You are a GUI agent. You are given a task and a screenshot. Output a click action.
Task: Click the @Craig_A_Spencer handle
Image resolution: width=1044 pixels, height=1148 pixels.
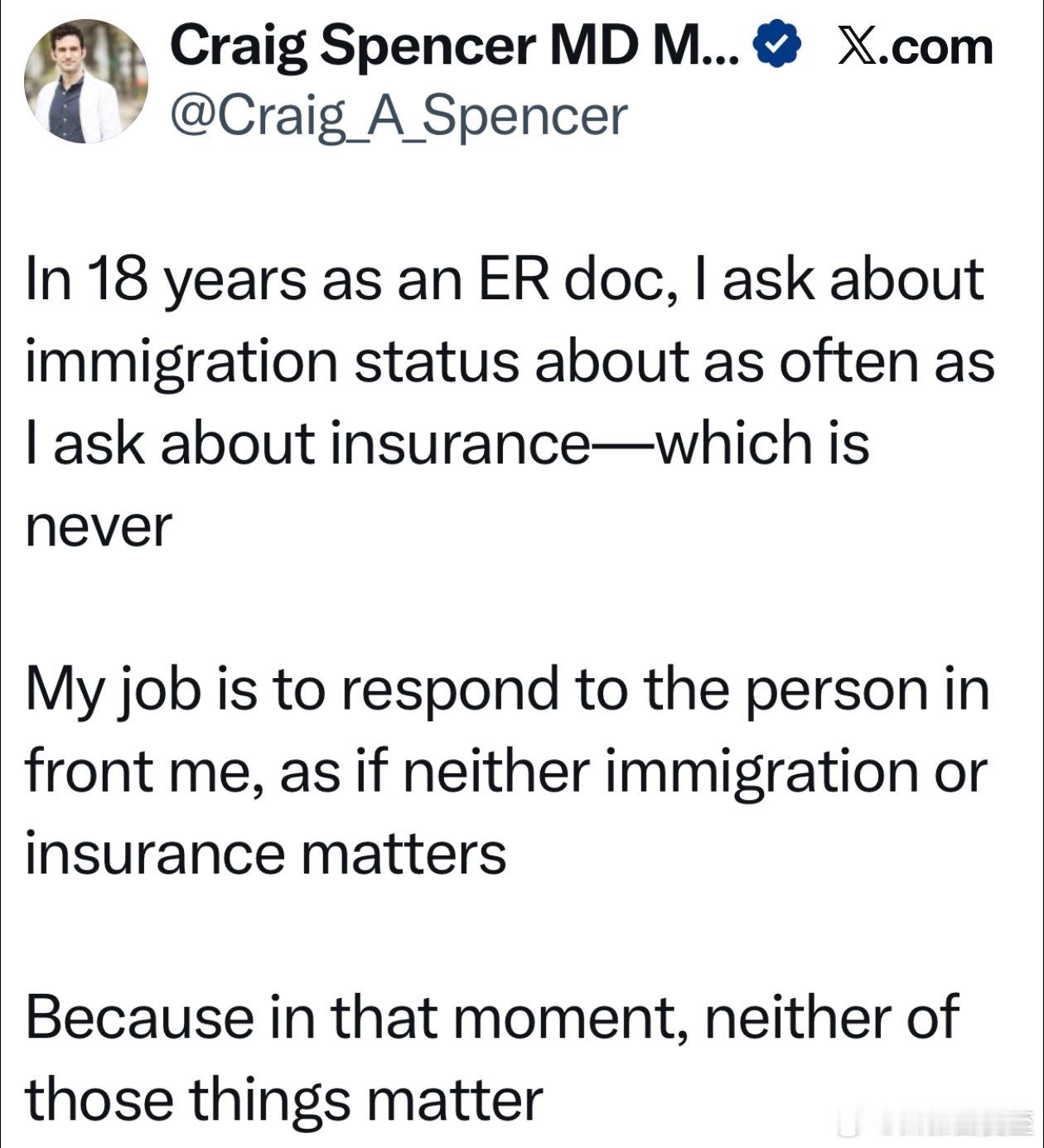coord(399,116)
